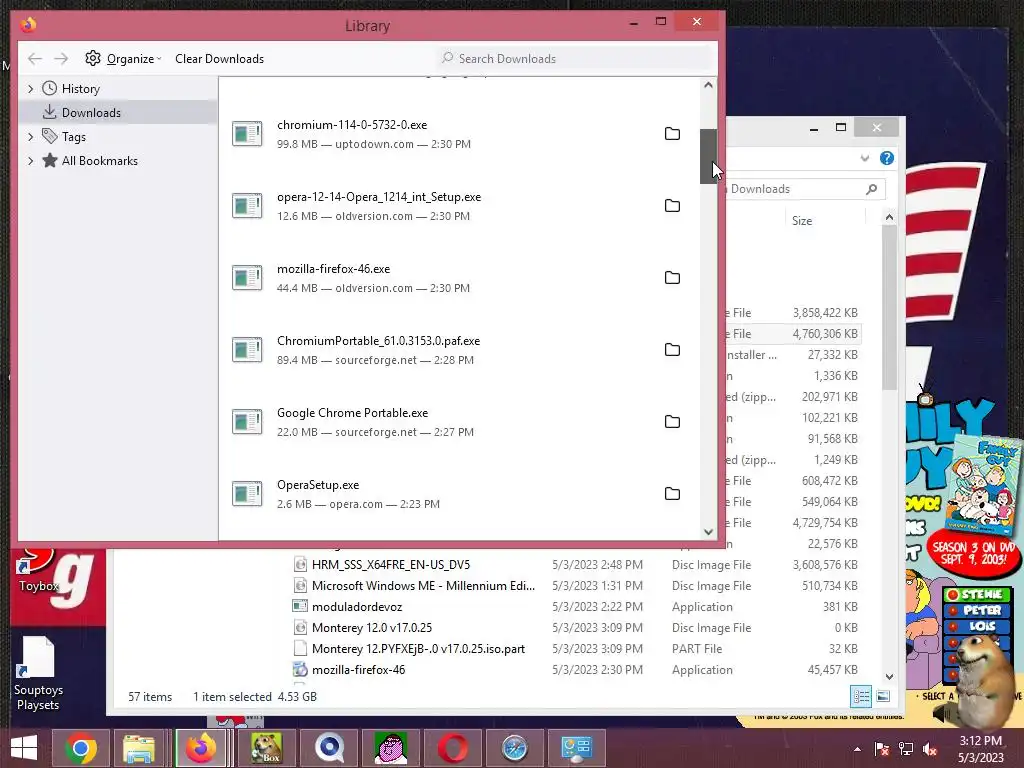Select mozilla-firefox-46 in Explorer list
Viewport: 1024px width, 768px height.
click(x=359, y=669)
